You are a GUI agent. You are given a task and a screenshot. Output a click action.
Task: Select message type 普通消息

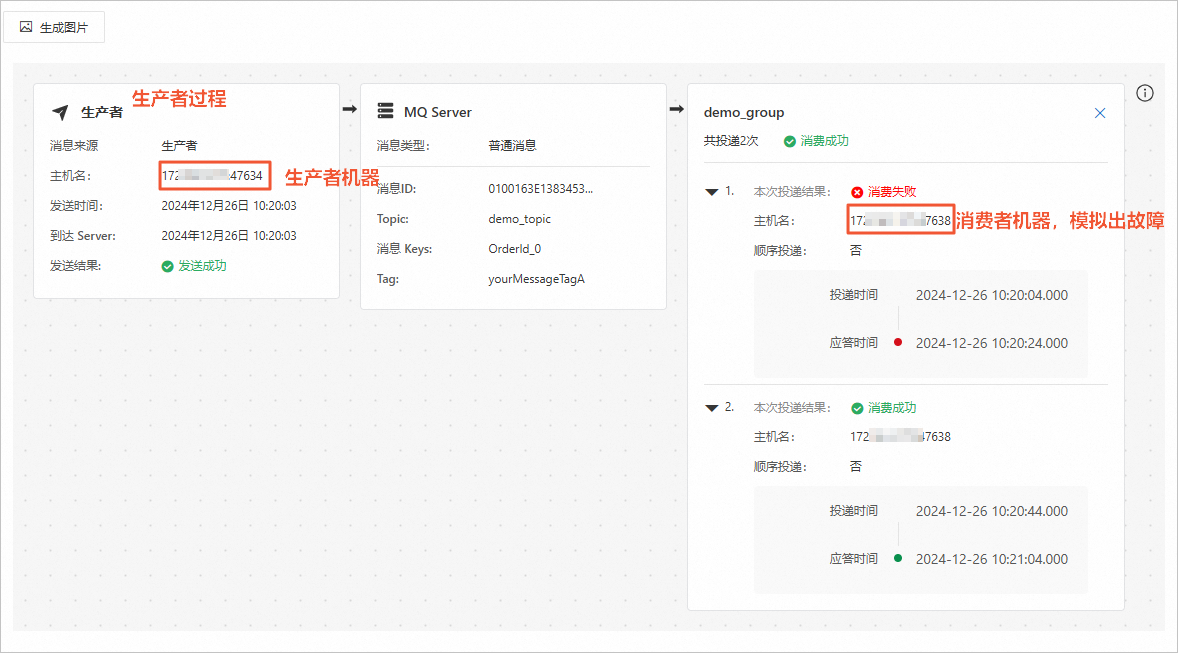pyautogui.click(x=512, y=146)
